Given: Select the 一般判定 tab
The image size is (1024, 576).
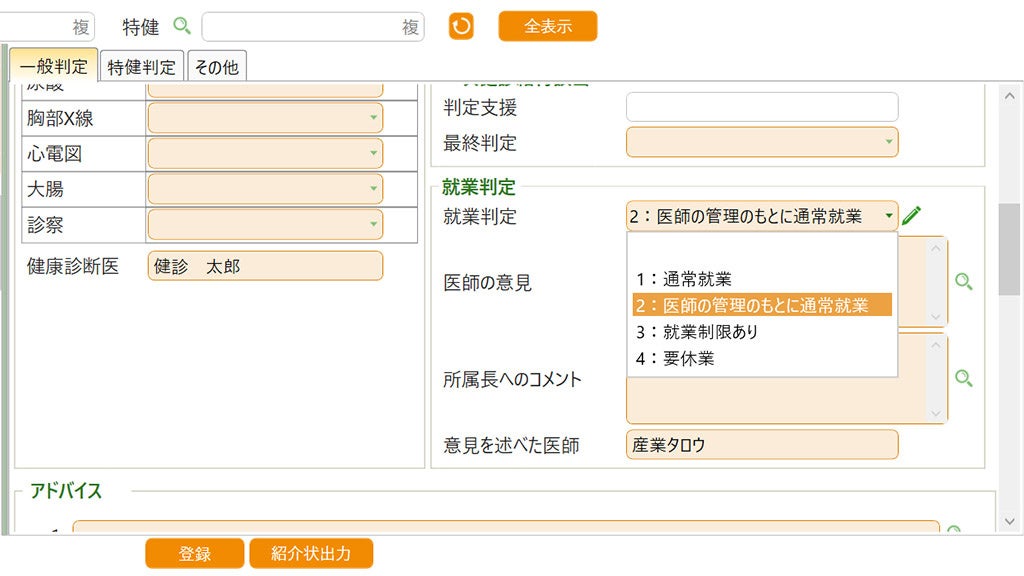Looking at the screenshot, I should (54, 67).
